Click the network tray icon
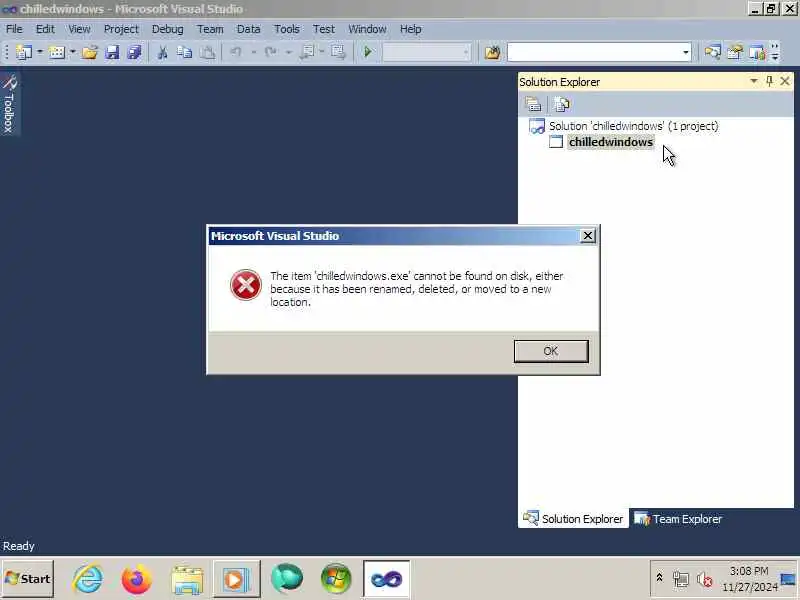 tap(681, 580)
